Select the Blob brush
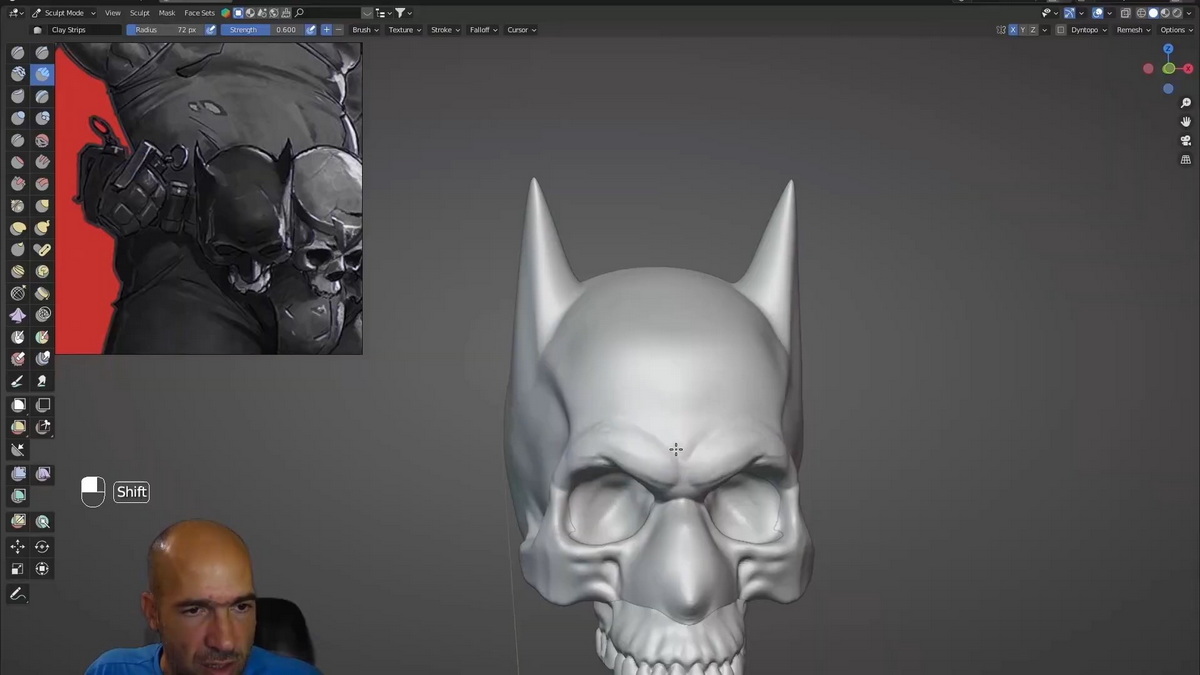 point(42,118)
